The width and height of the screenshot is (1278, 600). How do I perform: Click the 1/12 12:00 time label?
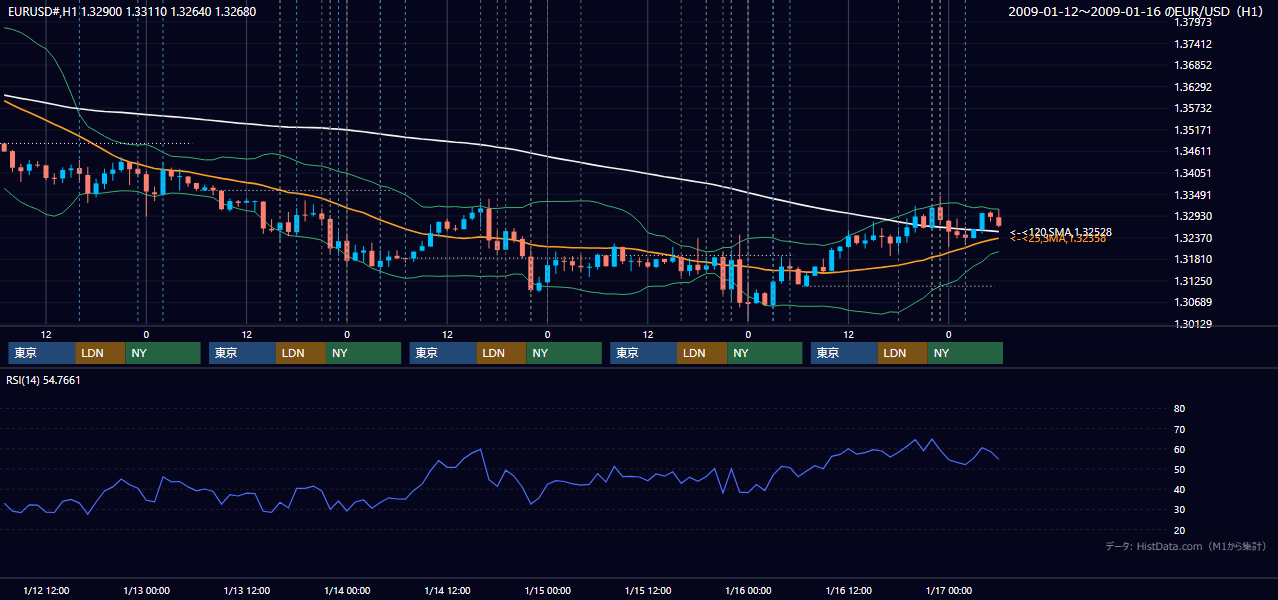[x=46, y=591]
